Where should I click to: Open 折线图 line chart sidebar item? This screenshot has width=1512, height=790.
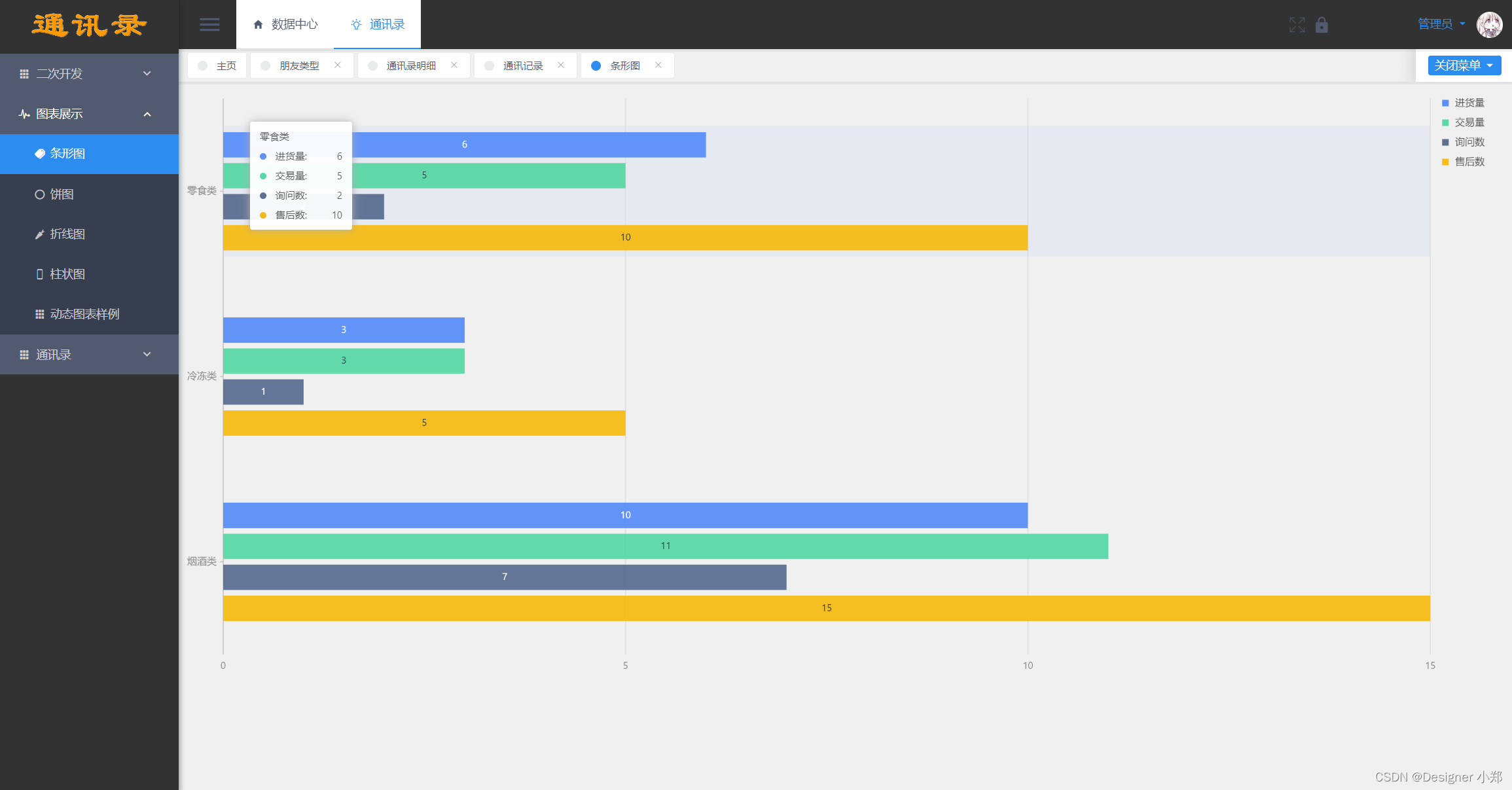[x=67, y=234]
